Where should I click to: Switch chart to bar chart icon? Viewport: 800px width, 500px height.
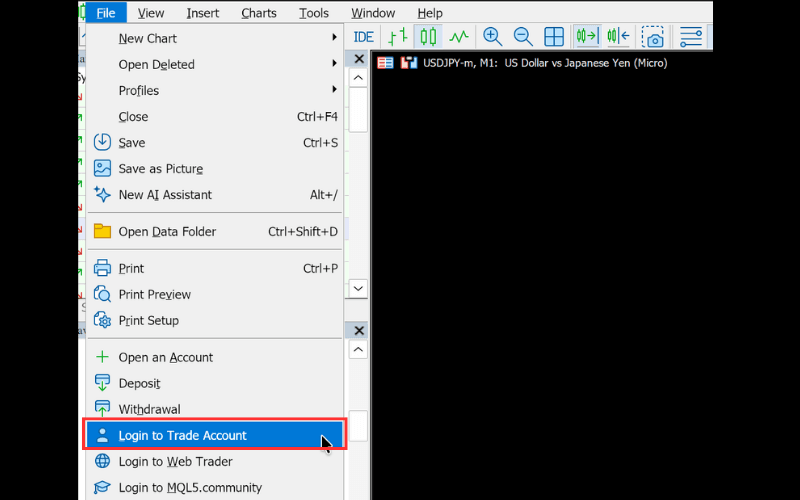click(397, 37)
